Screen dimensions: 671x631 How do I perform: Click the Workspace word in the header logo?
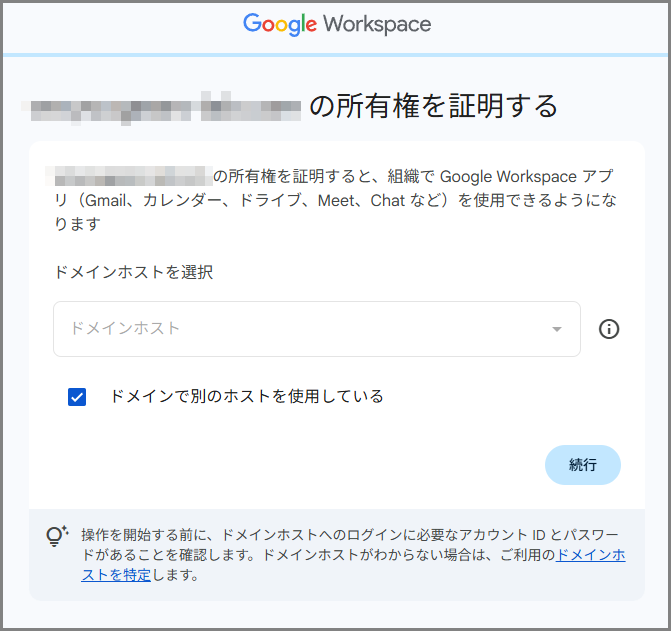coord(376,25)
